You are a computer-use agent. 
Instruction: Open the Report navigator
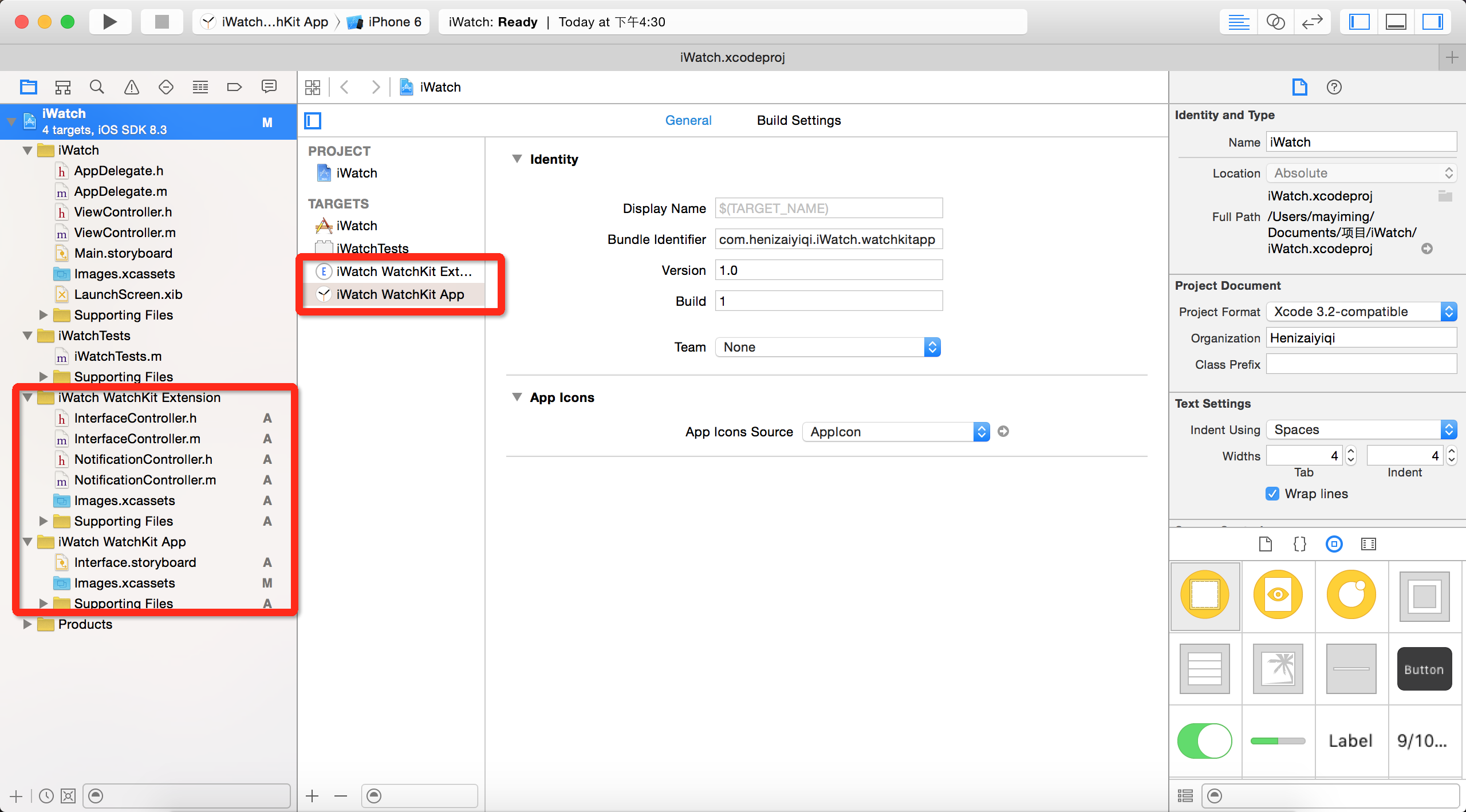tap(269, 87)
